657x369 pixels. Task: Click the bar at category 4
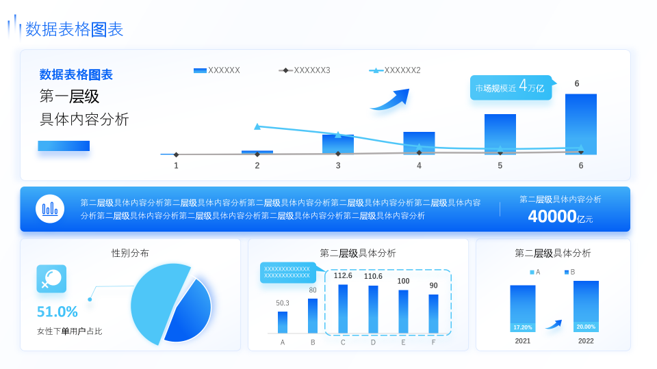click(419, 143)
